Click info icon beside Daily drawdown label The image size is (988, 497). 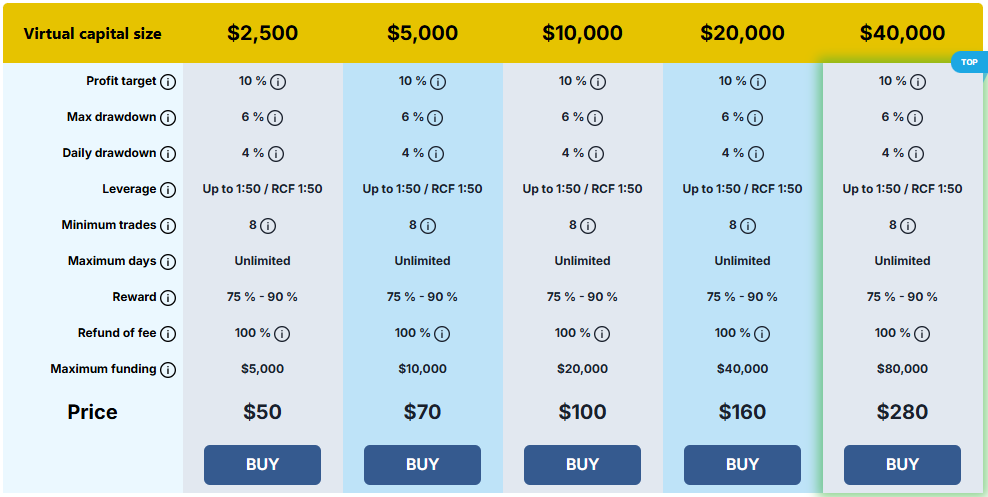168,154
